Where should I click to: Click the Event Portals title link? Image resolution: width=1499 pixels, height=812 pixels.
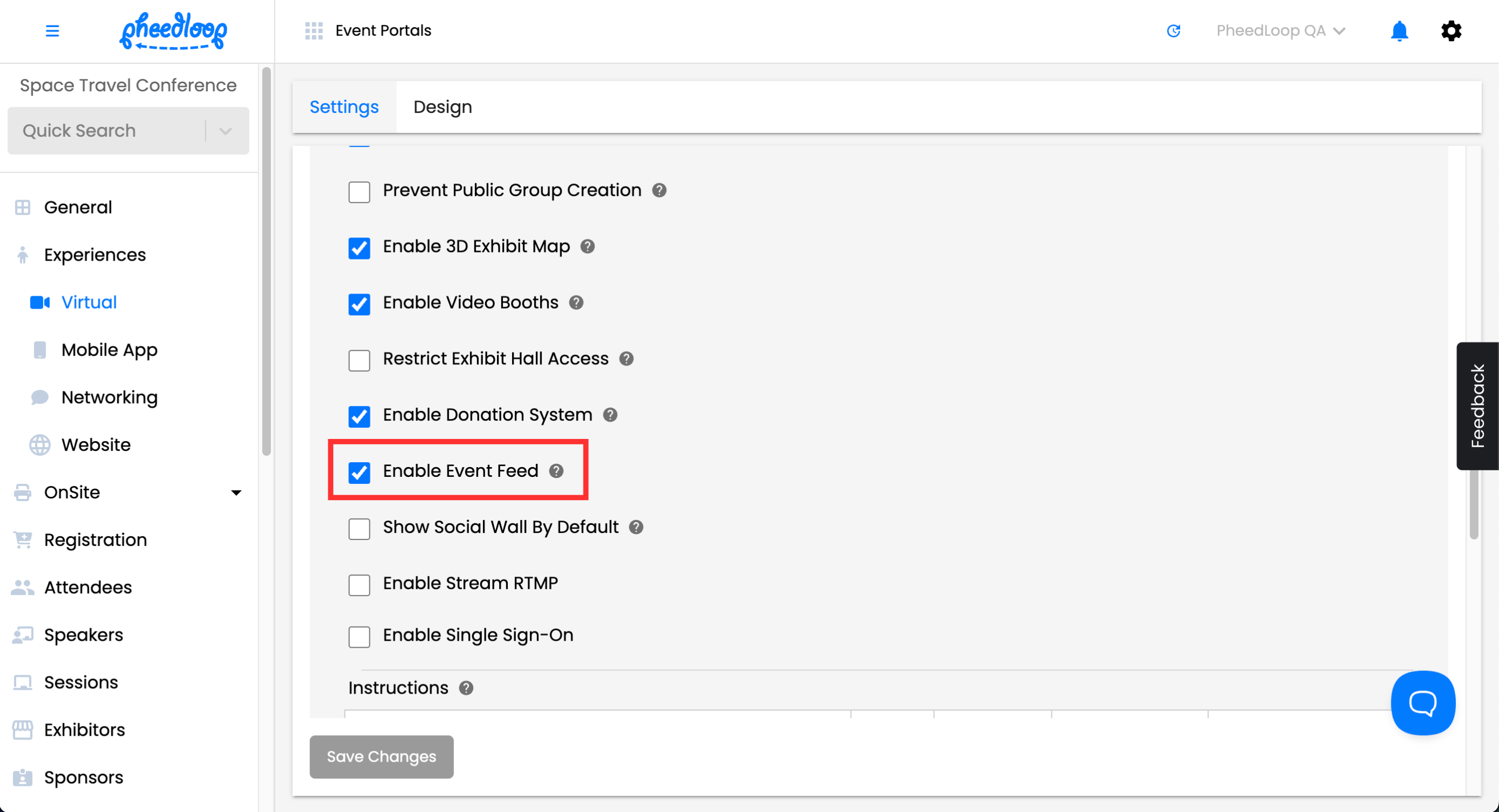click(x=383, y=31)
